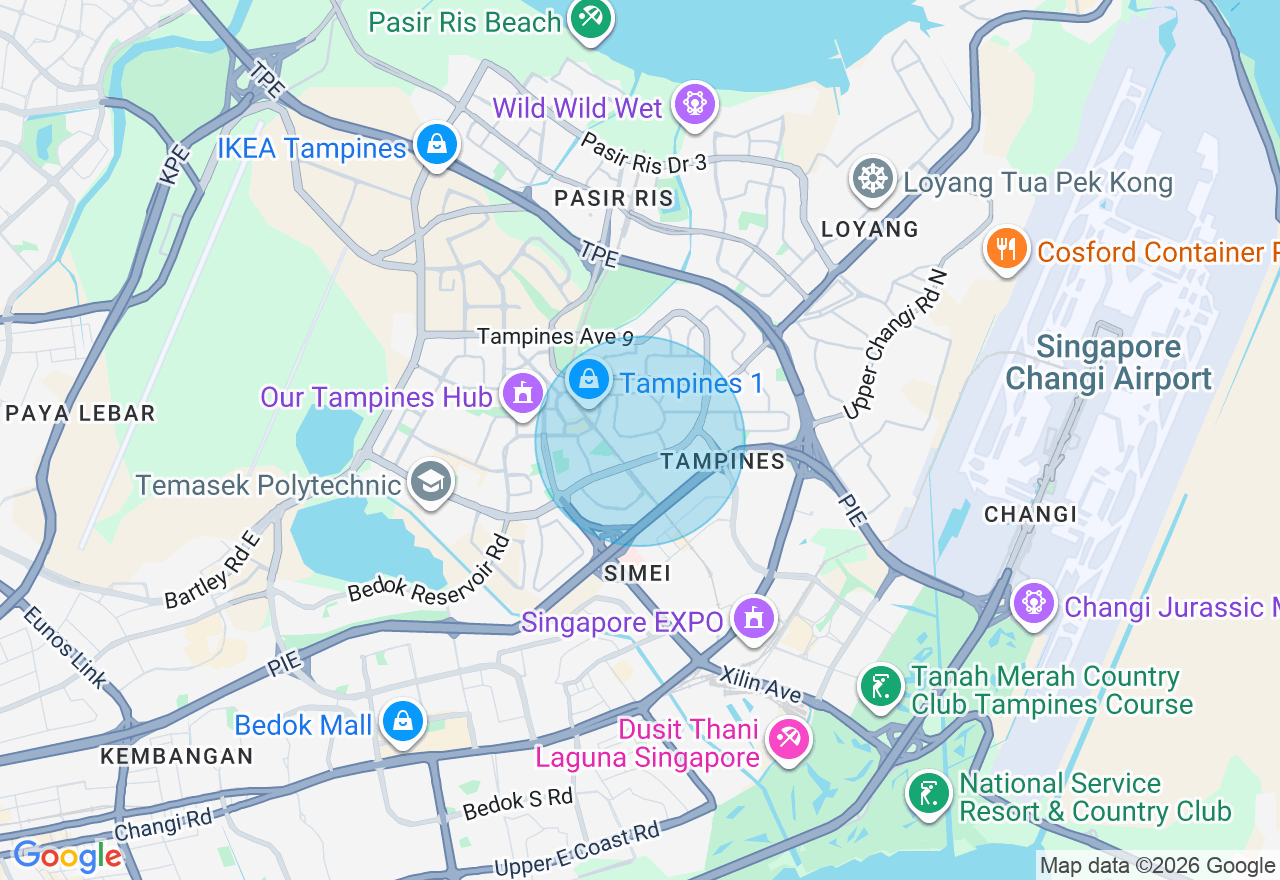The image size is (1280, 880).
Task: Select the Bedok Mall shopping pin
Action: [403, 722]
